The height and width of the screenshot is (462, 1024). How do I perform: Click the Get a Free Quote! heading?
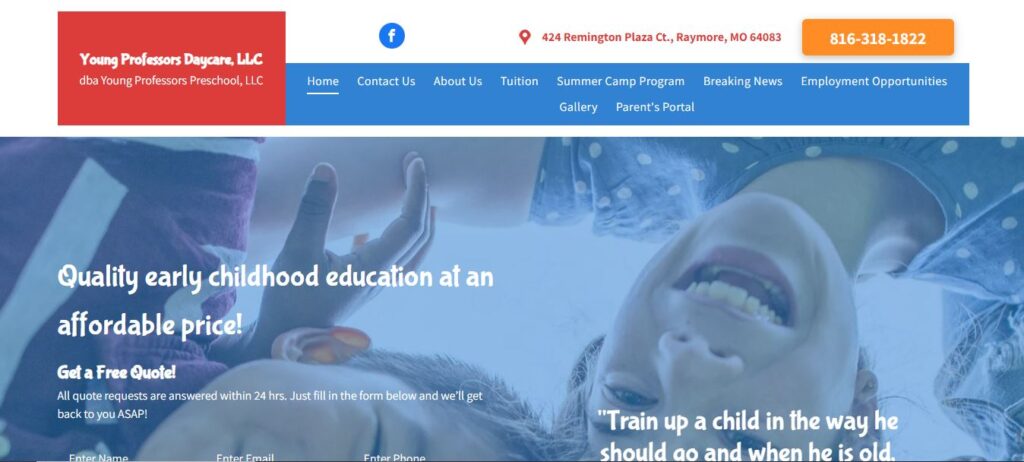(x=116, y=372)
